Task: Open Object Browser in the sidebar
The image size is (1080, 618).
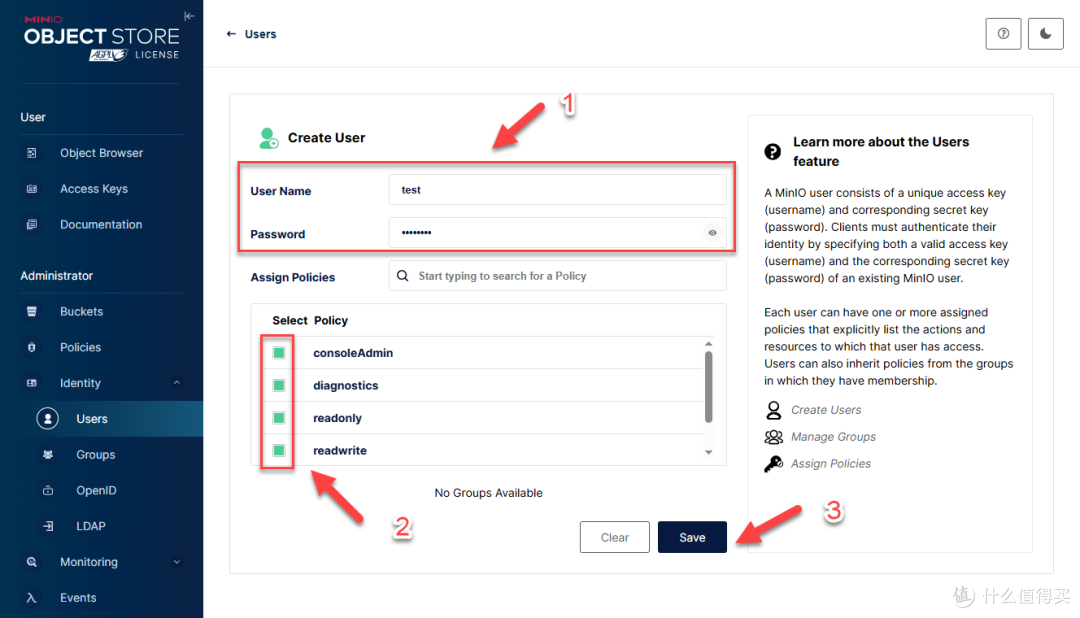Action: coord(101,153)
